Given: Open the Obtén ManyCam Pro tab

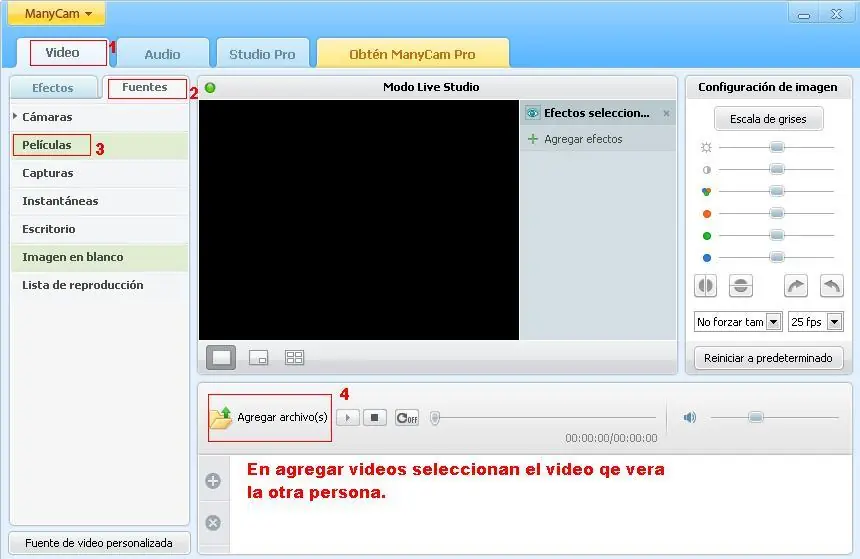Looking at the screenshot, I should tap(412, 54).
